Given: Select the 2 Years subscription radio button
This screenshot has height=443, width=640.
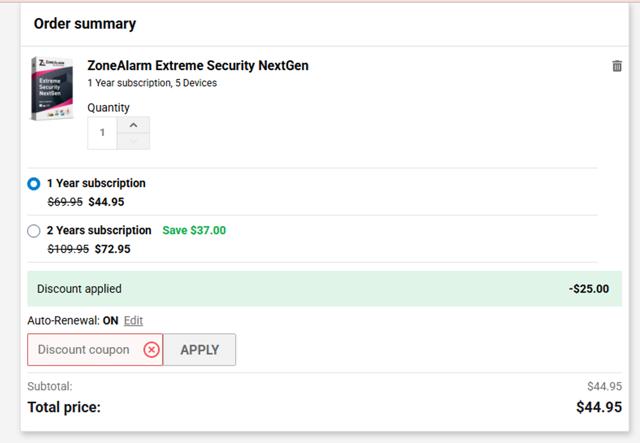Looking at the screenshot, I should click(x=34, y=231).
